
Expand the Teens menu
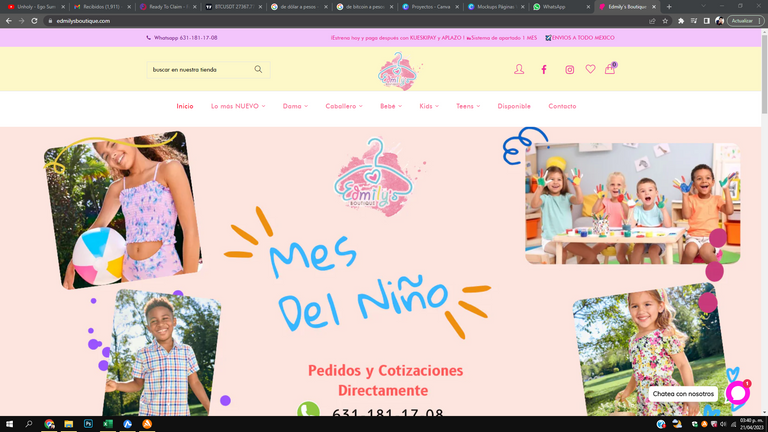coord(468,106)
